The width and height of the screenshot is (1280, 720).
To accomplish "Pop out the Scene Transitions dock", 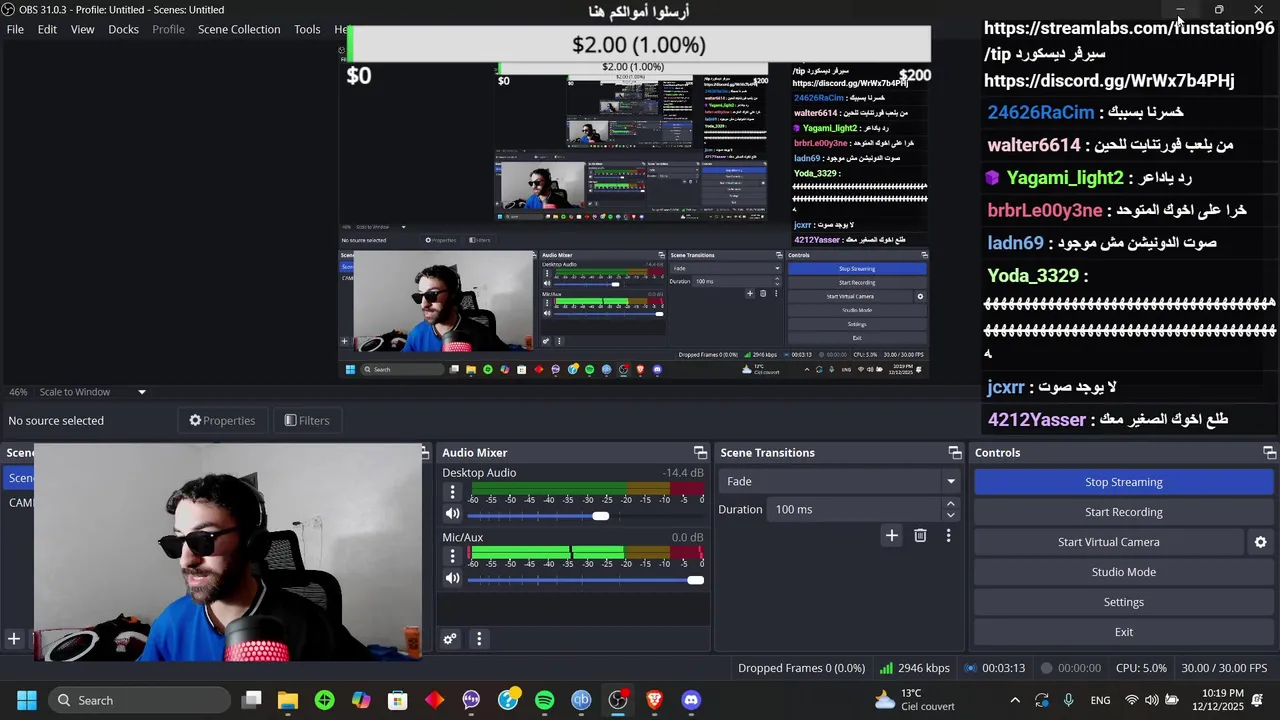I will pyautogui.click(x=955, y=453).
